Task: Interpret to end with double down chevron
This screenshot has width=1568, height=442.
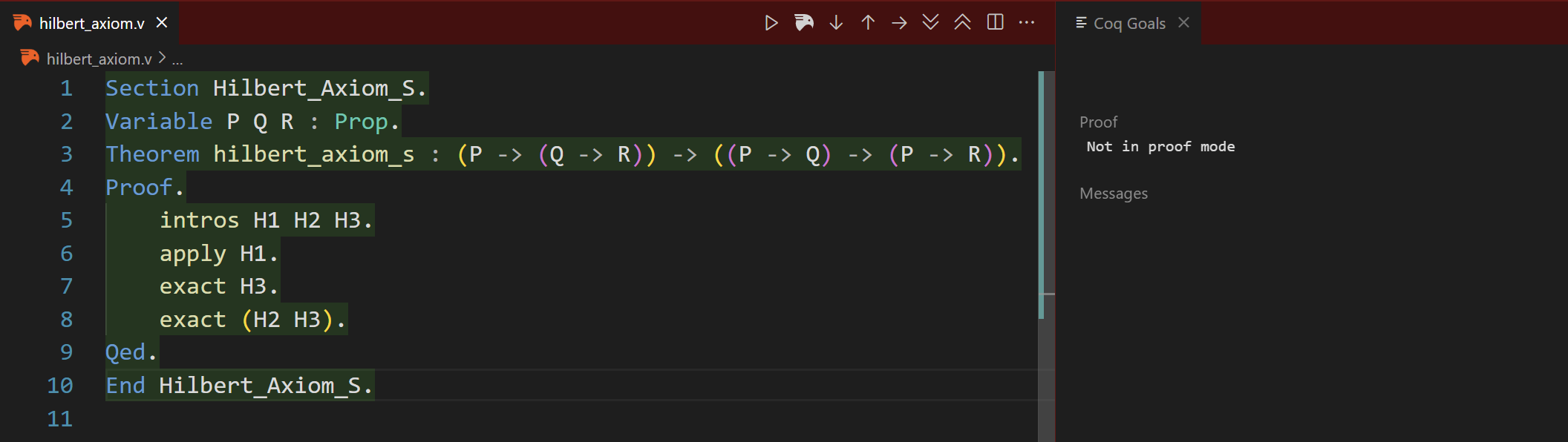Action: 930,23
